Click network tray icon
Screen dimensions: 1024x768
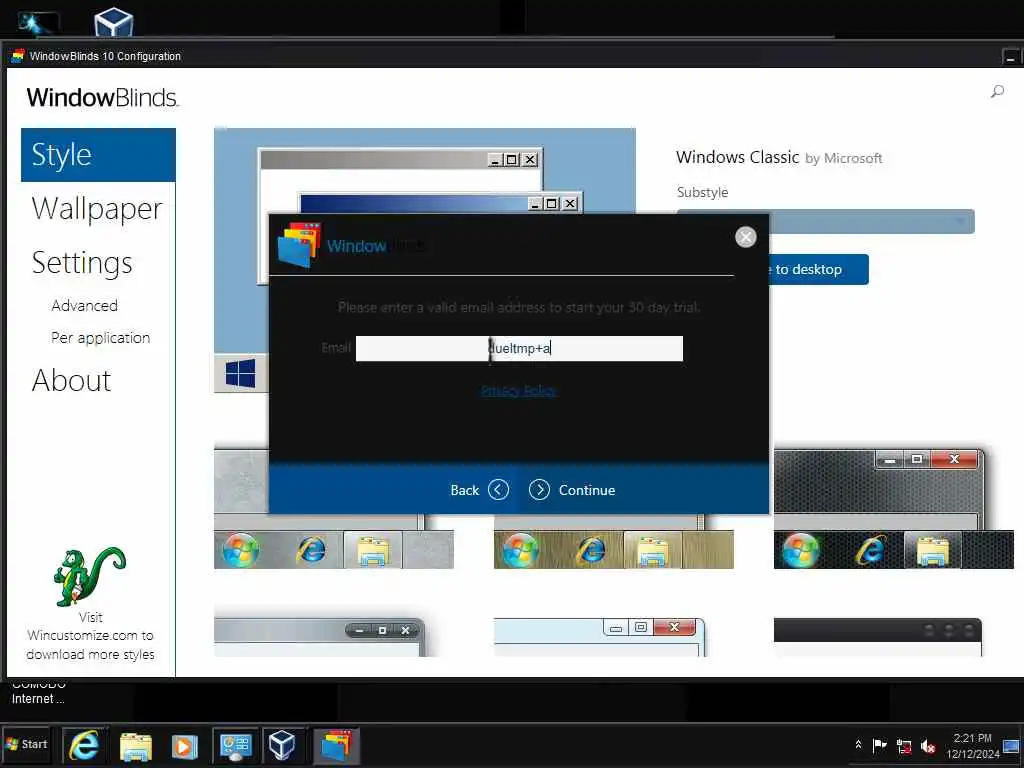click(x=904, y=746)
